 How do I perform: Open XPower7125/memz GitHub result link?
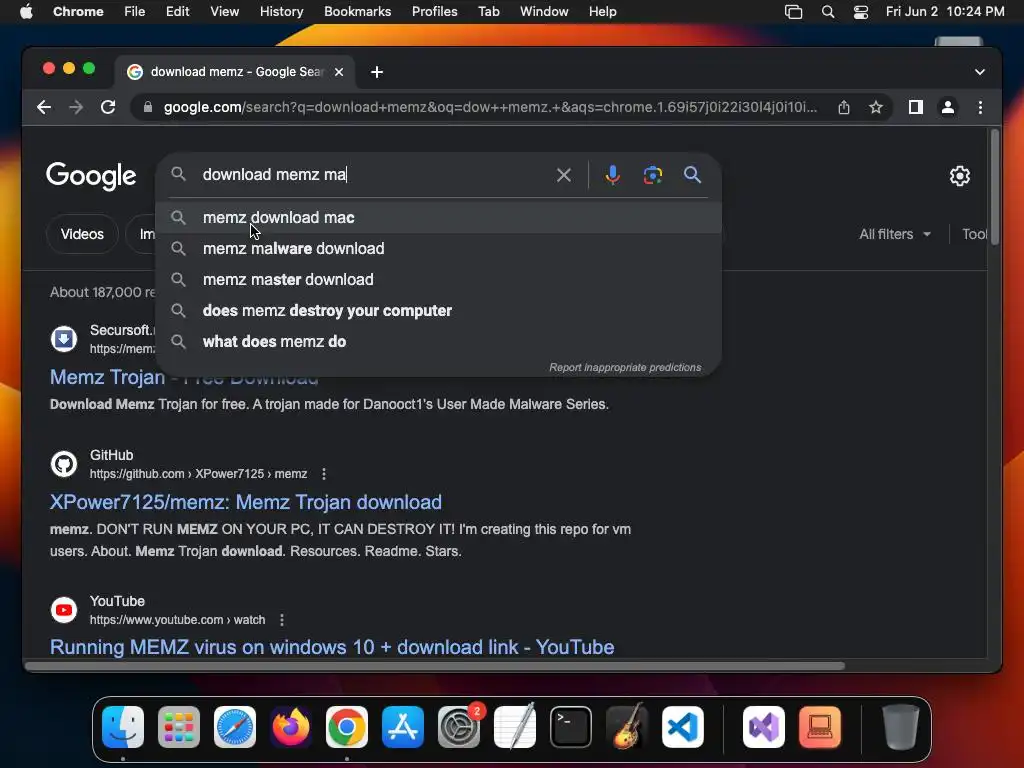(246, 502)
